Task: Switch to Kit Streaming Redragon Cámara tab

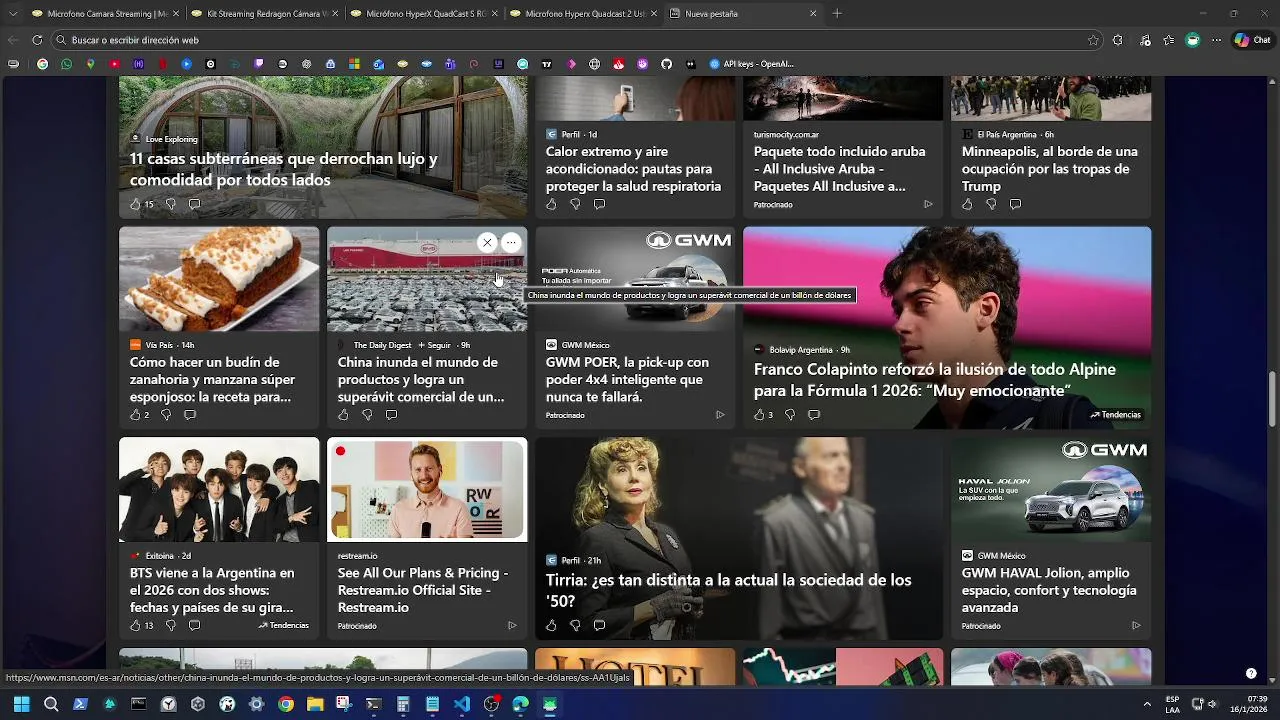Action: pyautogui.click(x=264, y=14)
